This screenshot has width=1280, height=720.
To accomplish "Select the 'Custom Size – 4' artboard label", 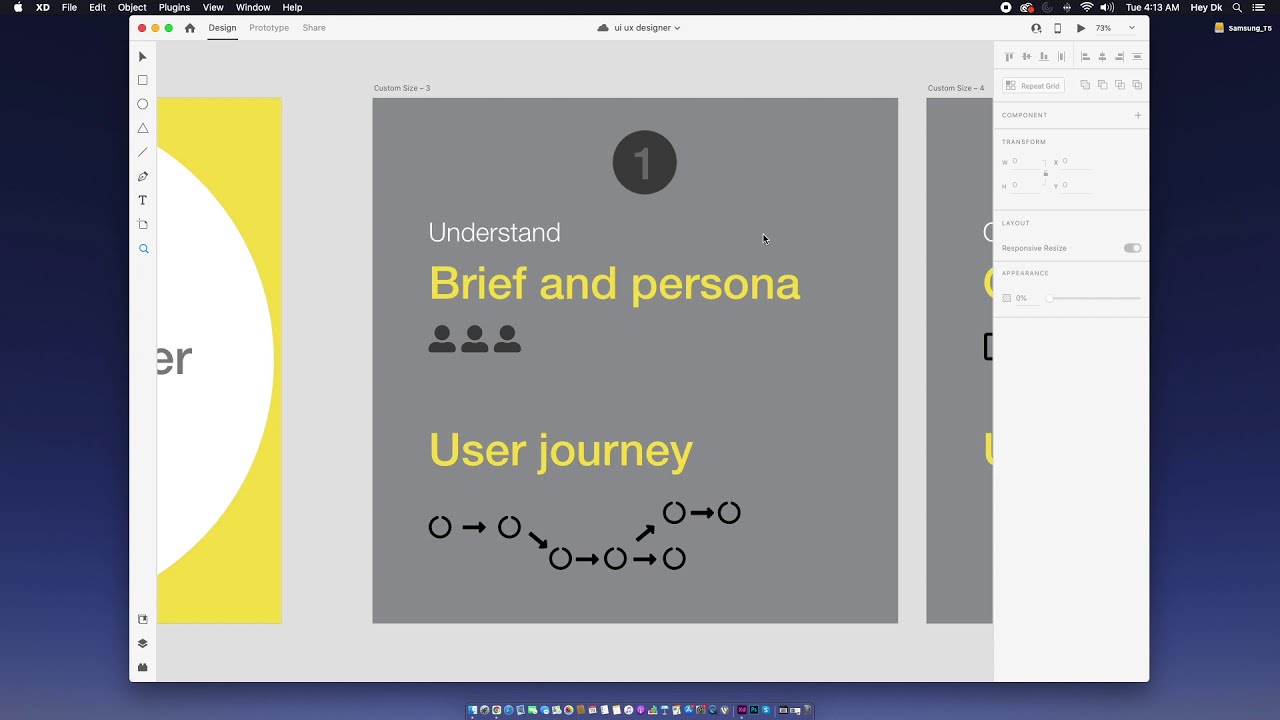I will [956, 88].
